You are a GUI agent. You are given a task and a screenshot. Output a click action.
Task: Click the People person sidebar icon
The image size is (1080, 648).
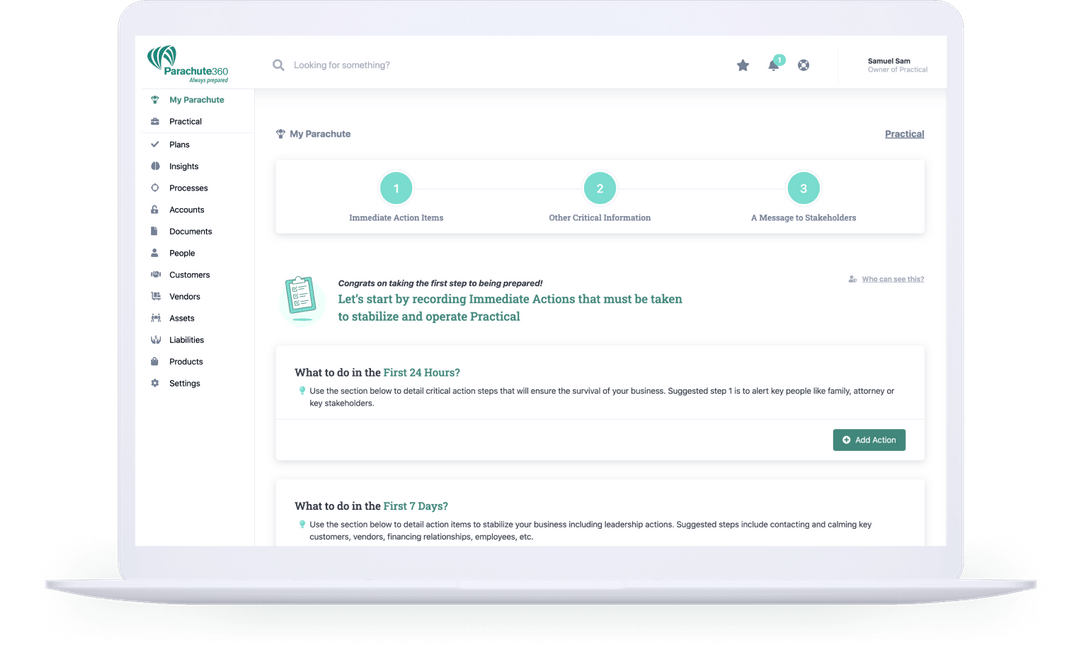click(155, 253)
